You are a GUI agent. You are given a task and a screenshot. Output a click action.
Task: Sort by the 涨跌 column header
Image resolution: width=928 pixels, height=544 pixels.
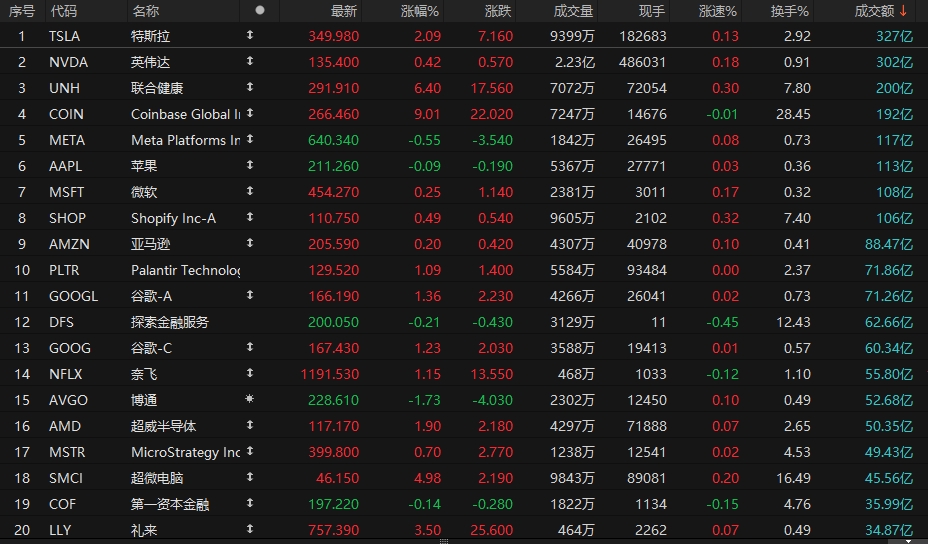point(498,11)
